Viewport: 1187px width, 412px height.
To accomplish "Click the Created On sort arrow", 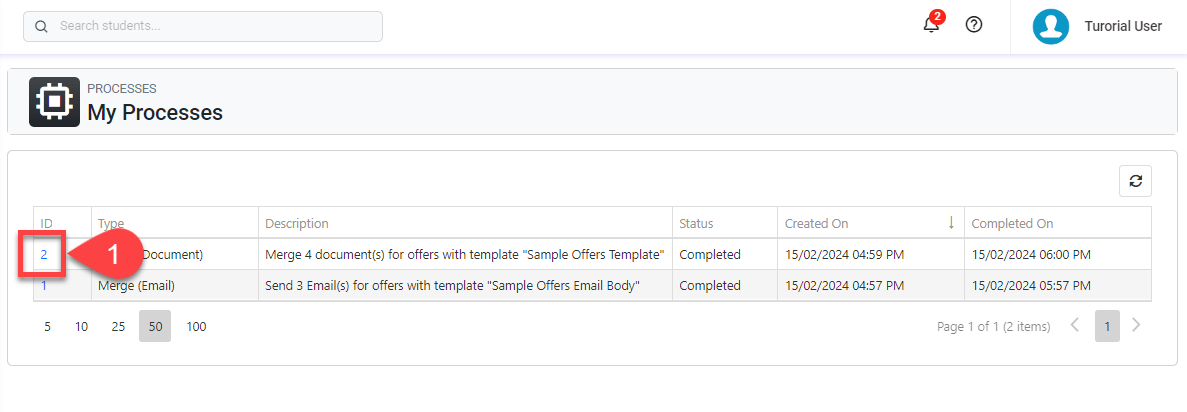I will click(x=951, y=223).
